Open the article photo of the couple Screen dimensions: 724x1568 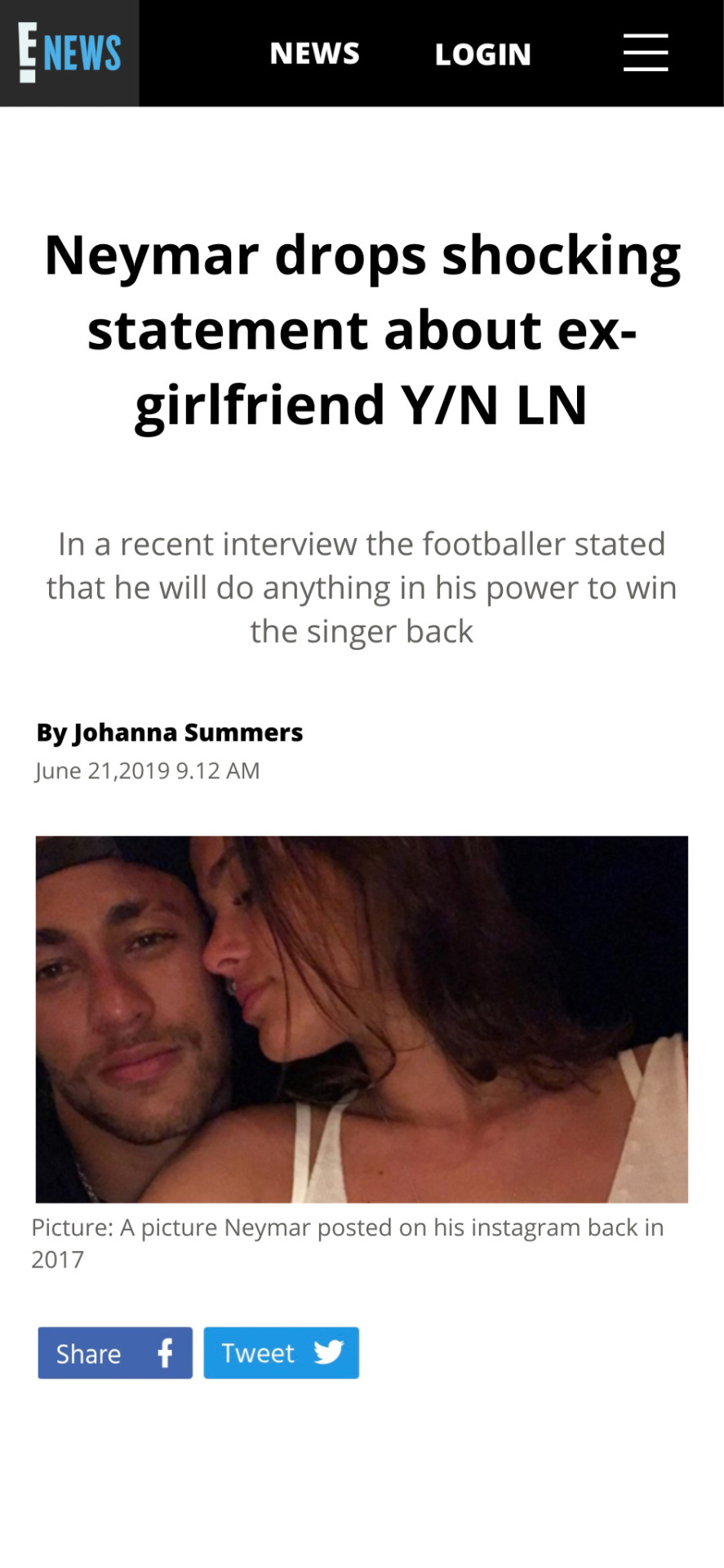click(x=362, y=1018)
